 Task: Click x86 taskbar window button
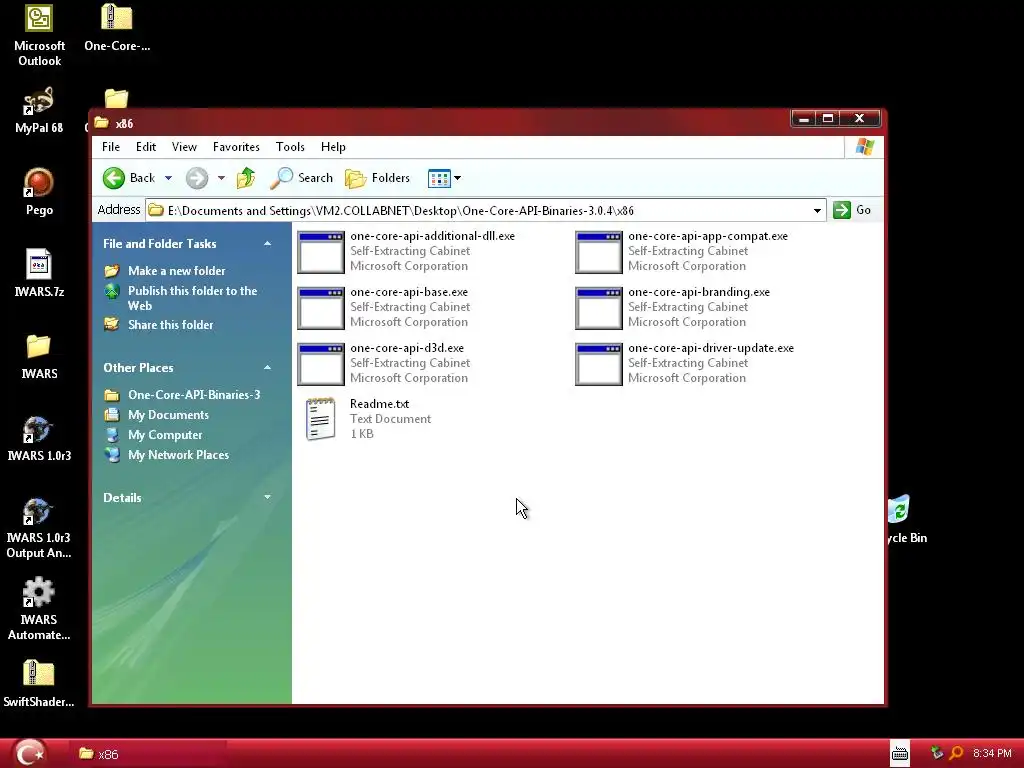pyautogui.click(x=149, y=754)
